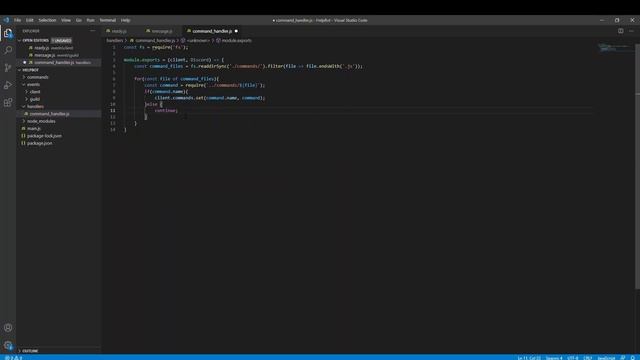Viewport: 640px width, 360px height.
Task: Click line number 11 in gutter
Action: click(112, 111)
